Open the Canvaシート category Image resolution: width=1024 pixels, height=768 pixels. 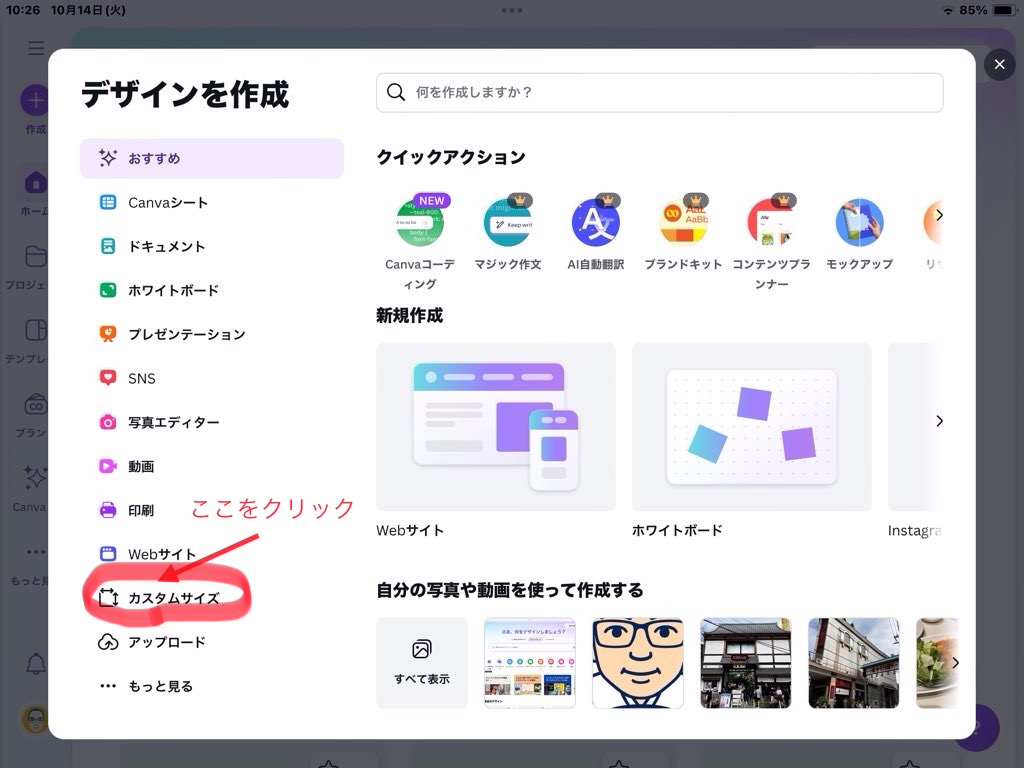click(x=167, y=202)
